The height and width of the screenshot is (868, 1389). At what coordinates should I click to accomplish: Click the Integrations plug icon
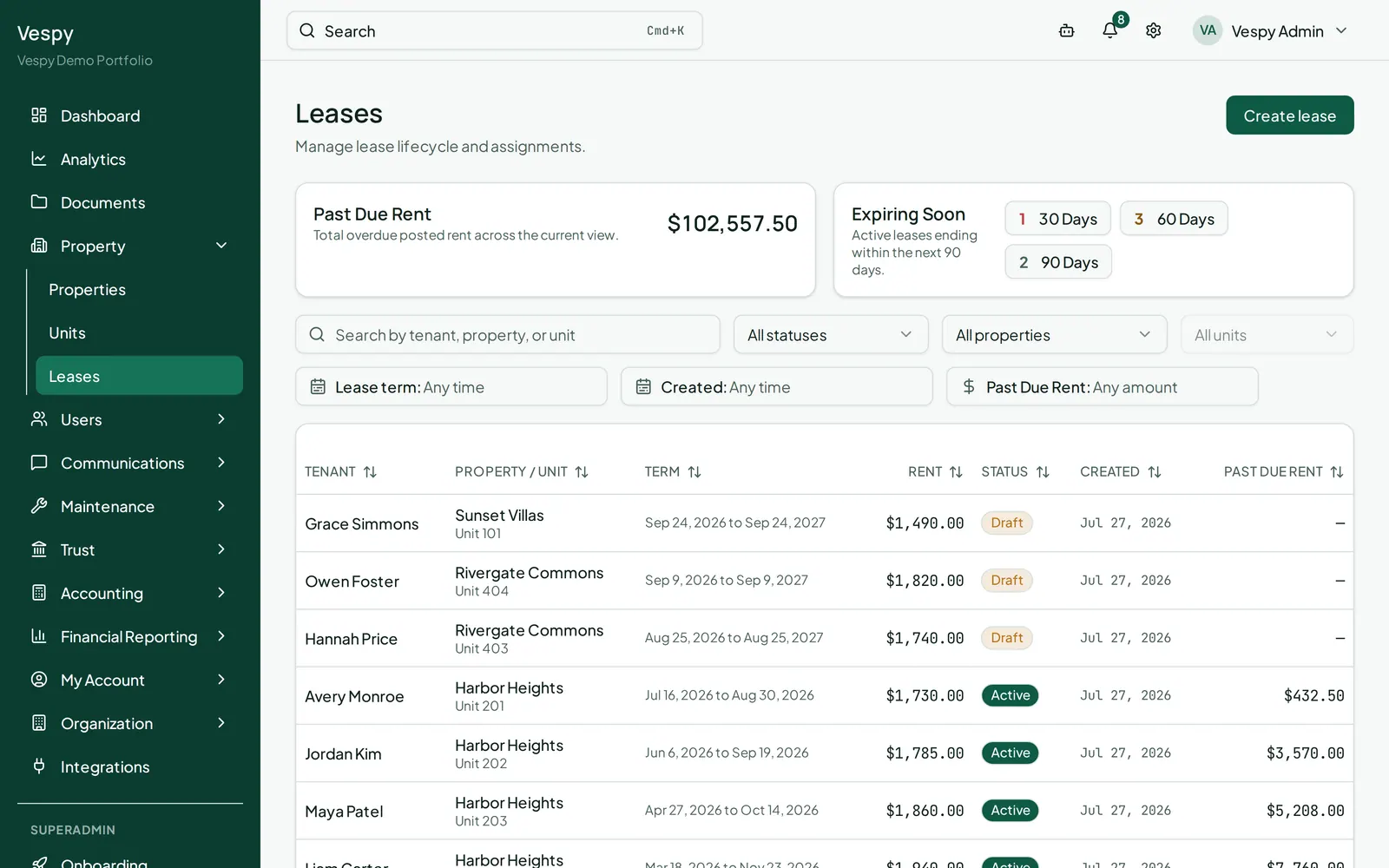pyautogui.click(x=39, y=766)
